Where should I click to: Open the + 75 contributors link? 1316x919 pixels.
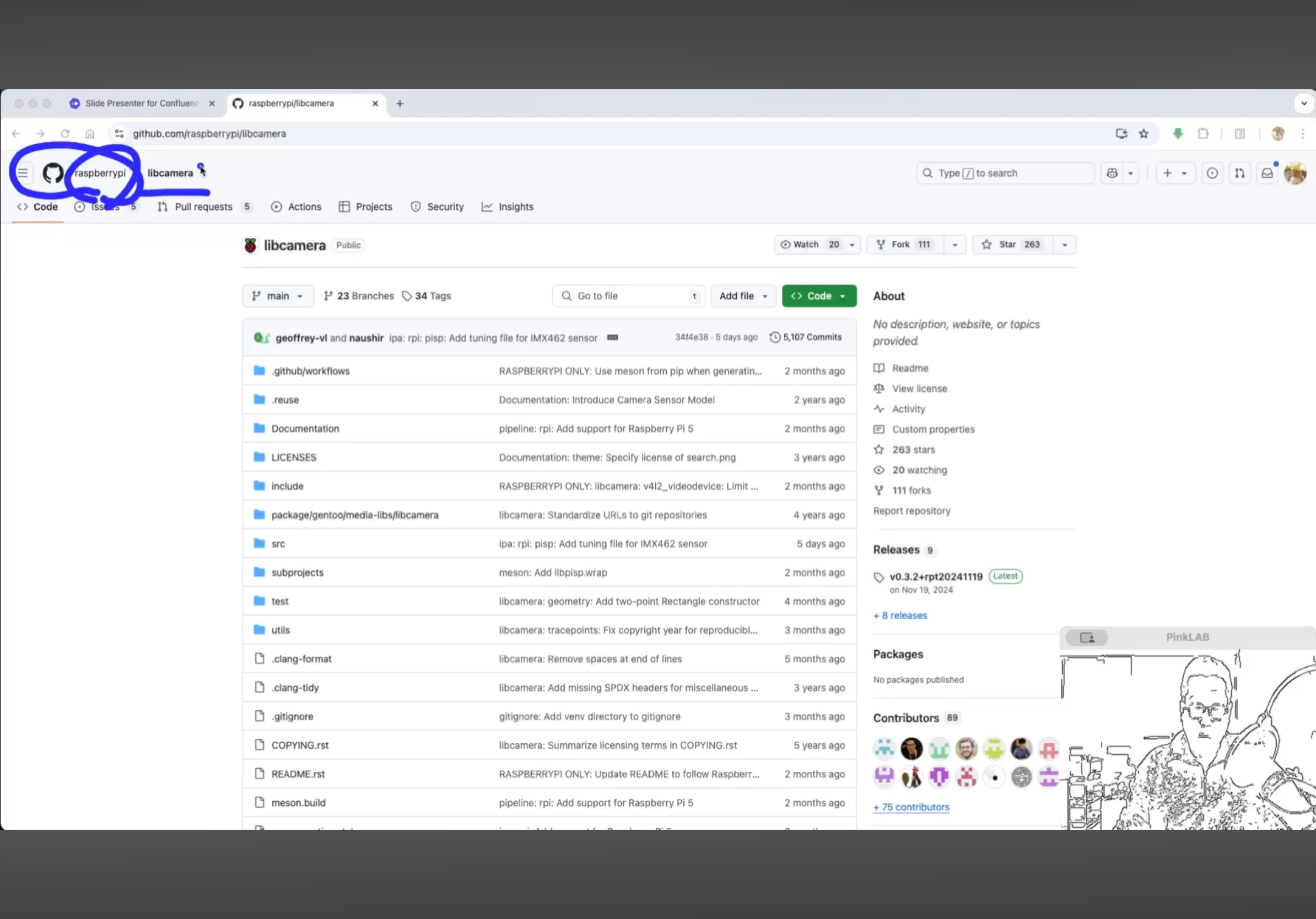911,807
